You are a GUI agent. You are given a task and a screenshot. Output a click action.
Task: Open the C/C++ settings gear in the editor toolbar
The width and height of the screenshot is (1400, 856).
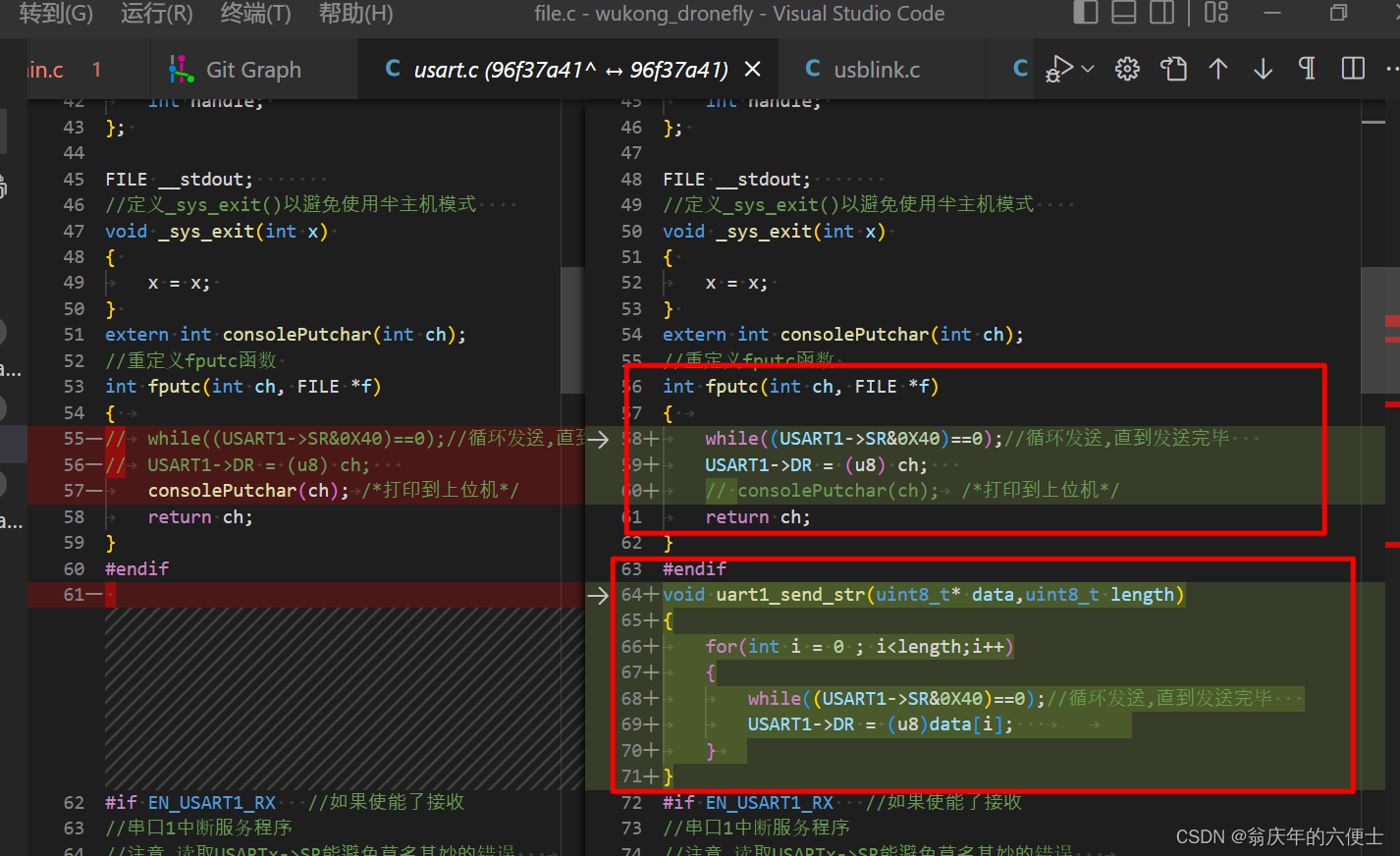click(x=1127, y=69)
